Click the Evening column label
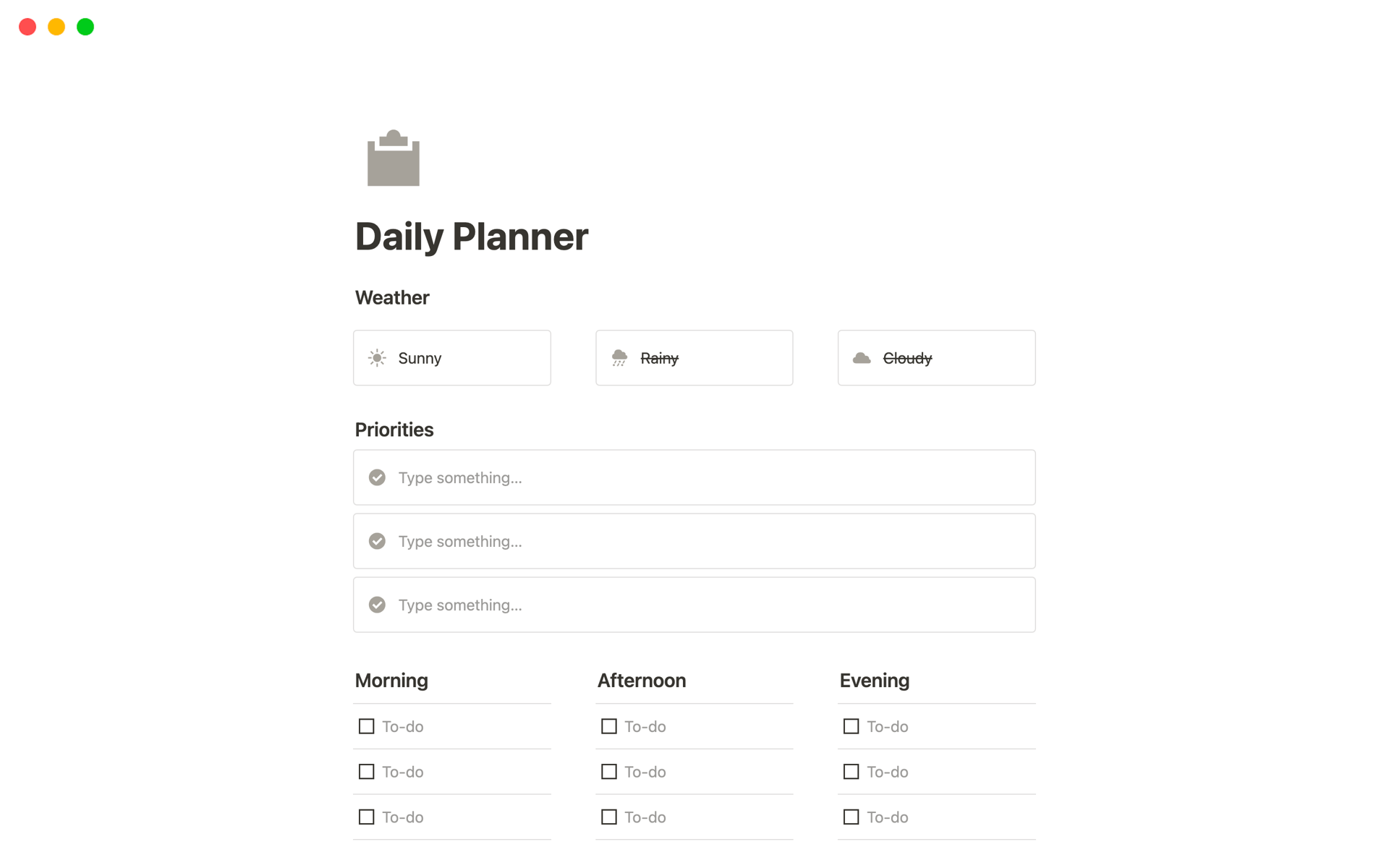This screenshot has width=1389, height=868. (x=875, y=680)
